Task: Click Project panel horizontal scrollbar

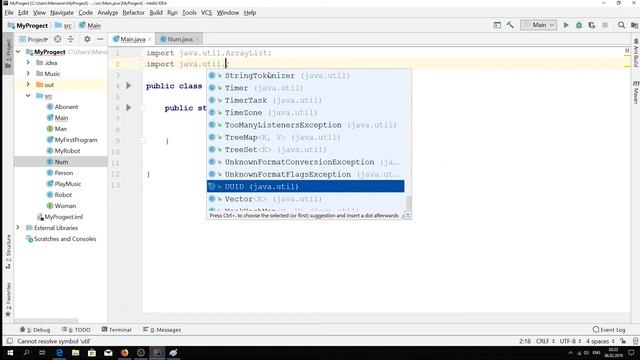Action: pyautogui.click(x=46, y=321)
